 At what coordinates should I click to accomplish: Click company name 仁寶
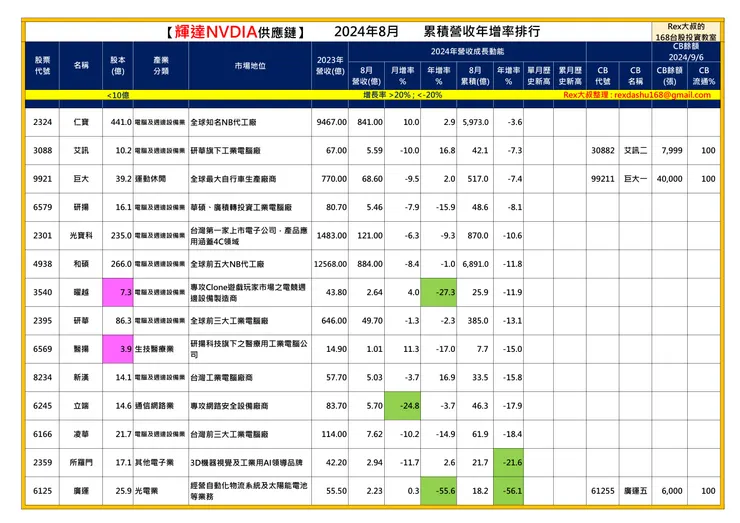pos(81,122)
